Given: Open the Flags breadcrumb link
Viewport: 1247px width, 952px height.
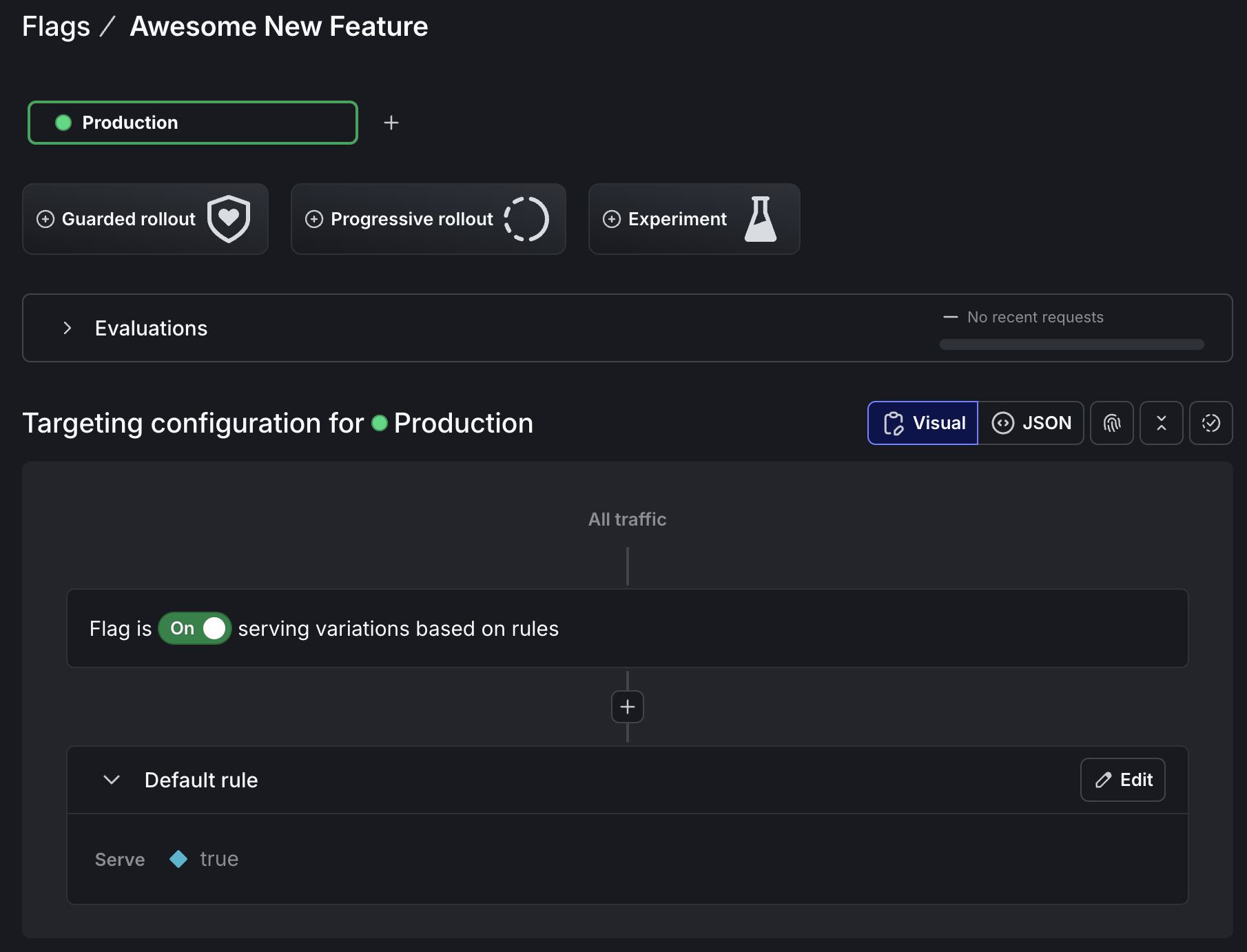Looking at the screenshot, I should point(55,25).
